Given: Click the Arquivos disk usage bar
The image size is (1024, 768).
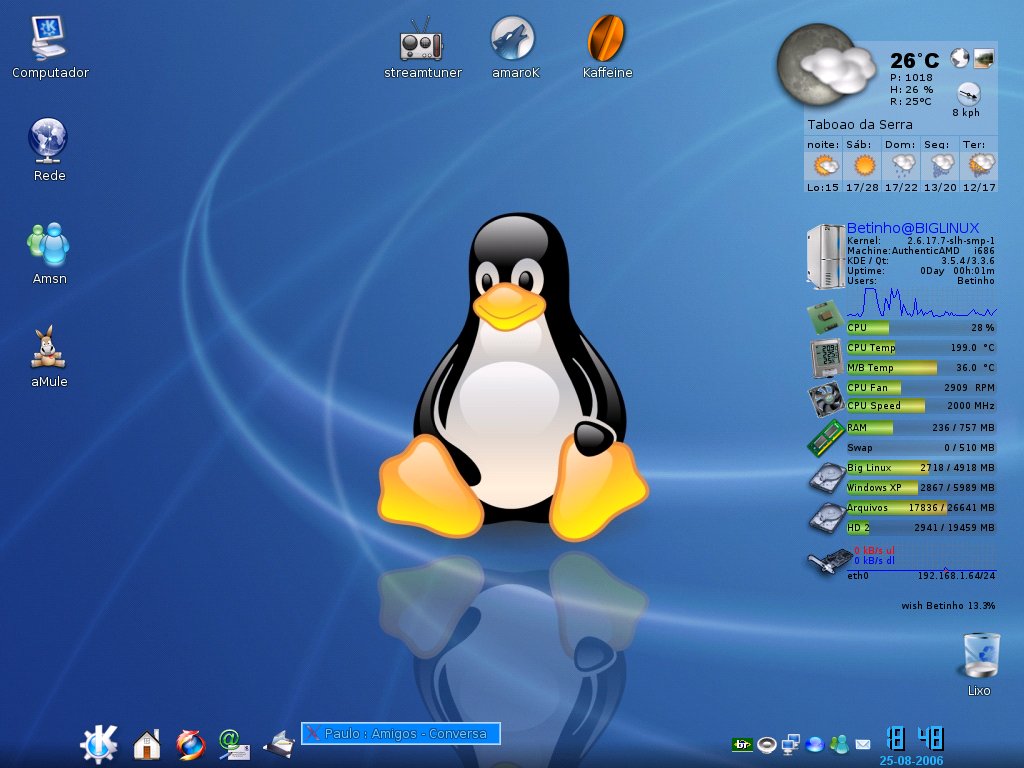Looking at the screenshot, I should point(921,507).
